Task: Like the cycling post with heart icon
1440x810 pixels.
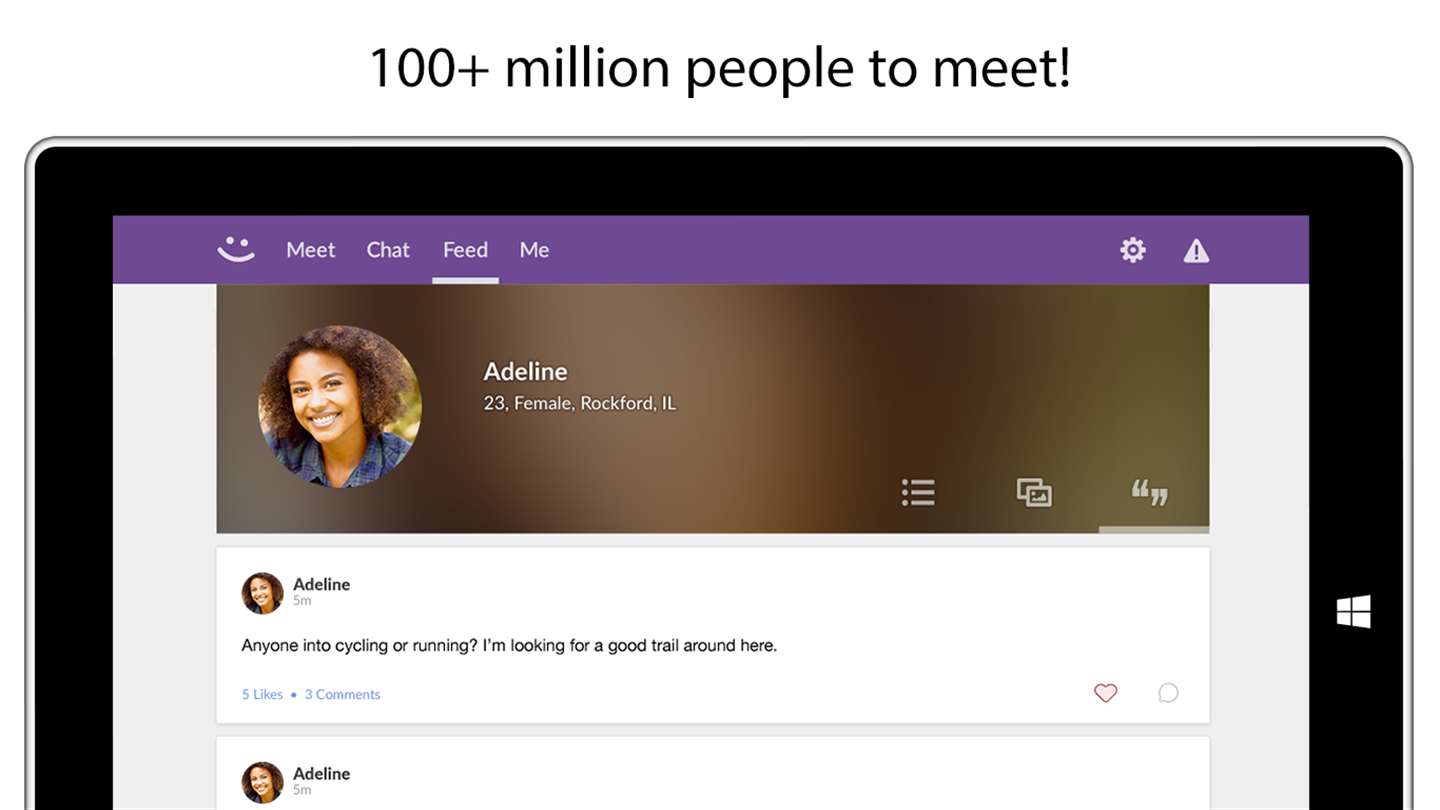Action: pos(1105,693)
